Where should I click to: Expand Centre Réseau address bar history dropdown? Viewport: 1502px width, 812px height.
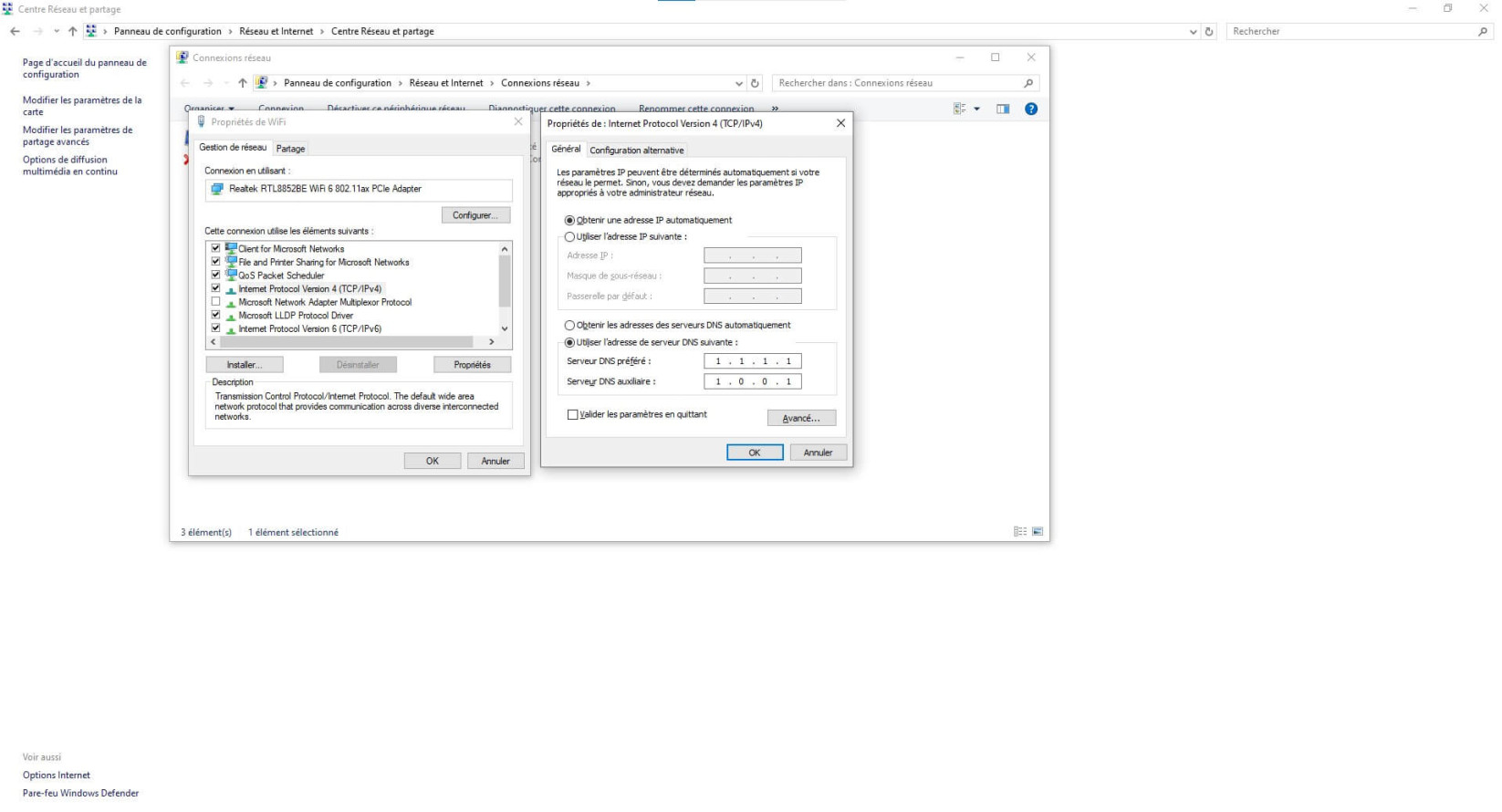[x=1194, y=31]
